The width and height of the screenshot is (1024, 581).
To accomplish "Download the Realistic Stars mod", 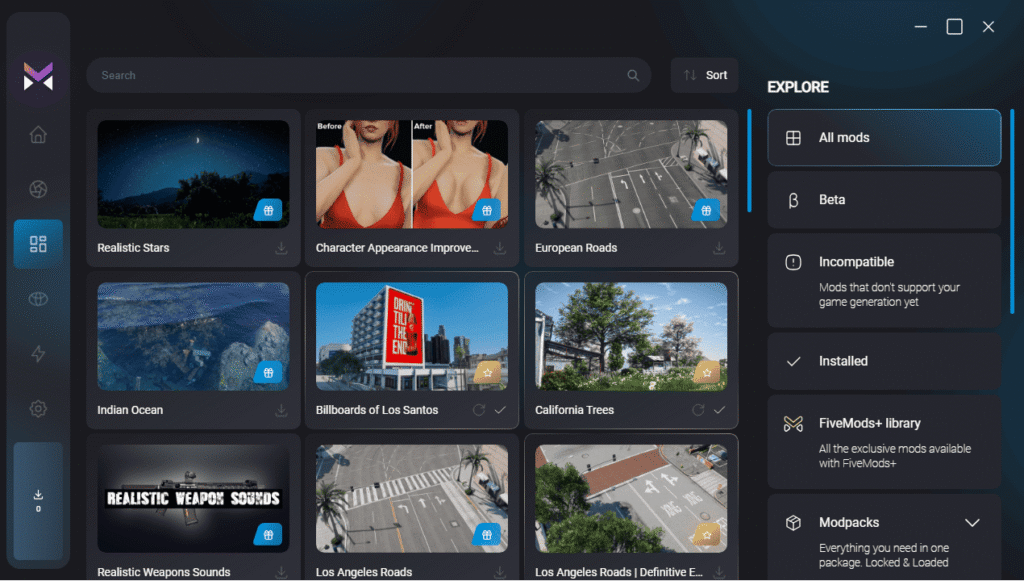I will click(x=281, y=250).
